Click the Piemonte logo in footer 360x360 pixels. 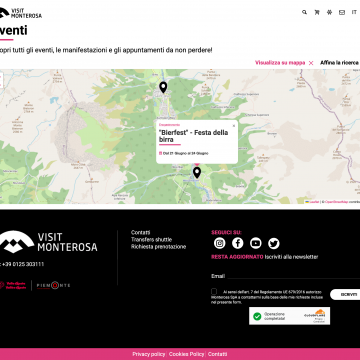(x=53, y=285)
